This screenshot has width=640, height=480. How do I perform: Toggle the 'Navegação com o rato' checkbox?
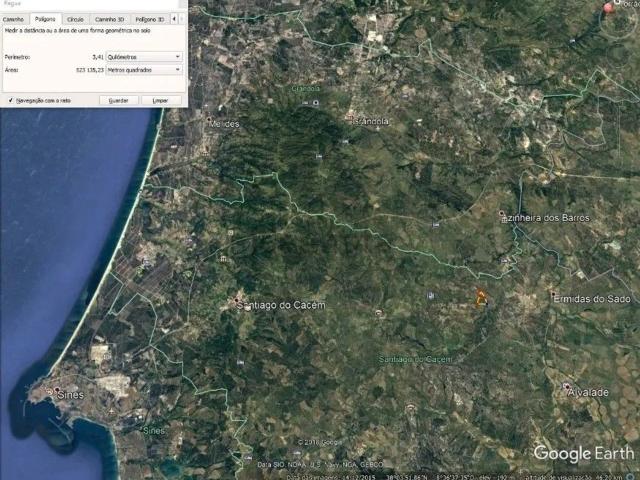click(10, 100)
